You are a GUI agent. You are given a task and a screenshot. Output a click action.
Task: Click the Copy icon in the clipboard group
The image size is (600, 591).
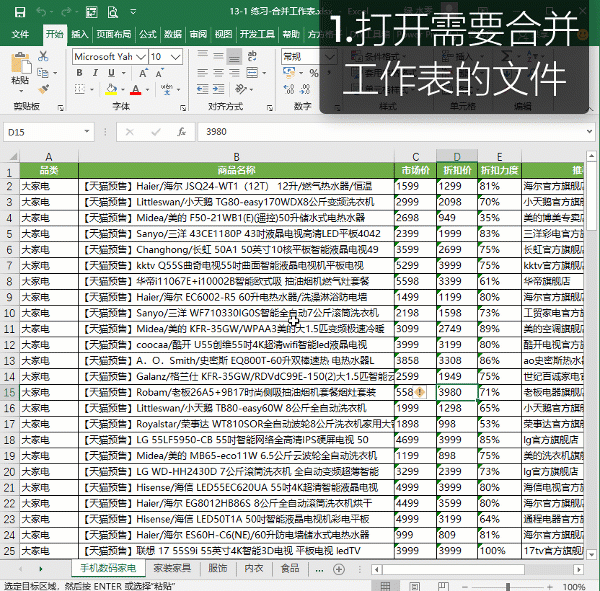[x=43, y=72]
